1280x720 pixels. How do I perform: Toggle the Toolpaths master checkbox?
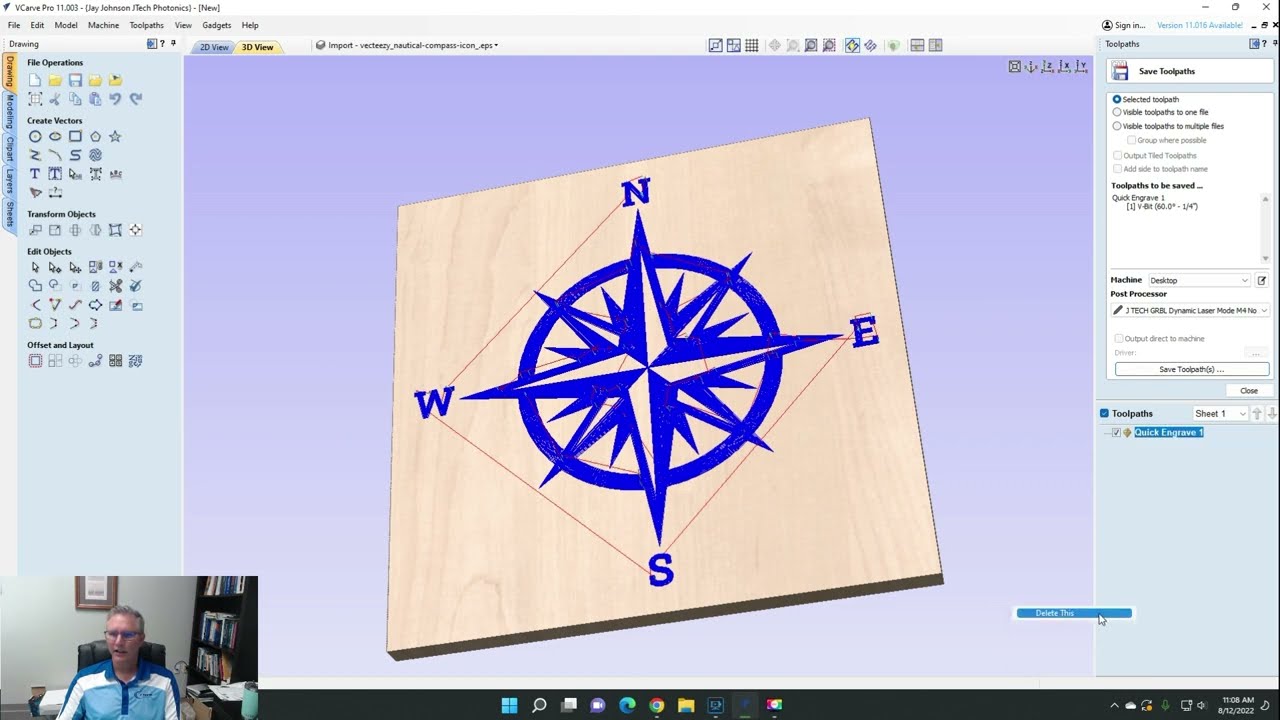(1104, 413)
